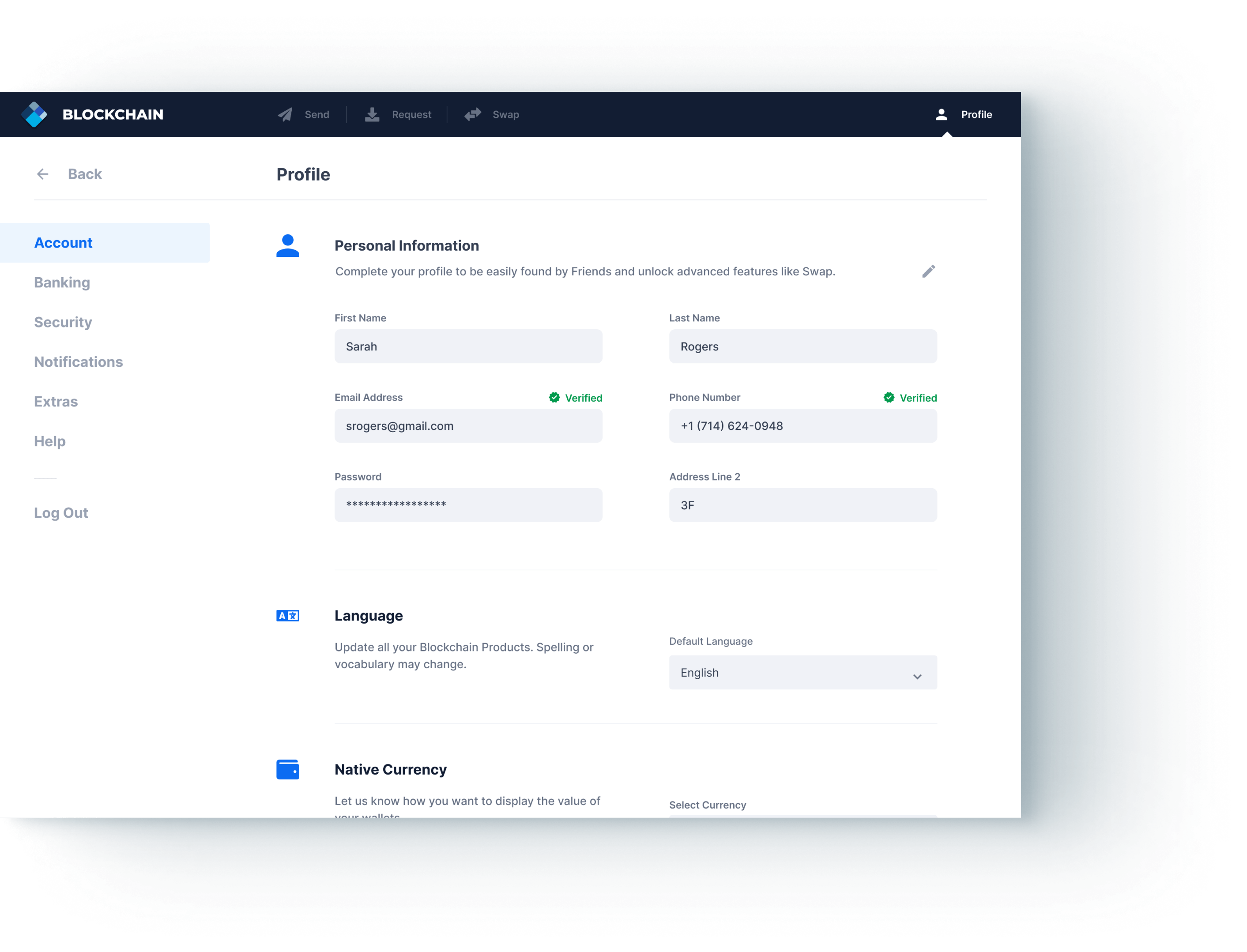The width and height of the screenshot is (1247, 952).
Task: Click the Phone Number label
Action: (704, 397)
